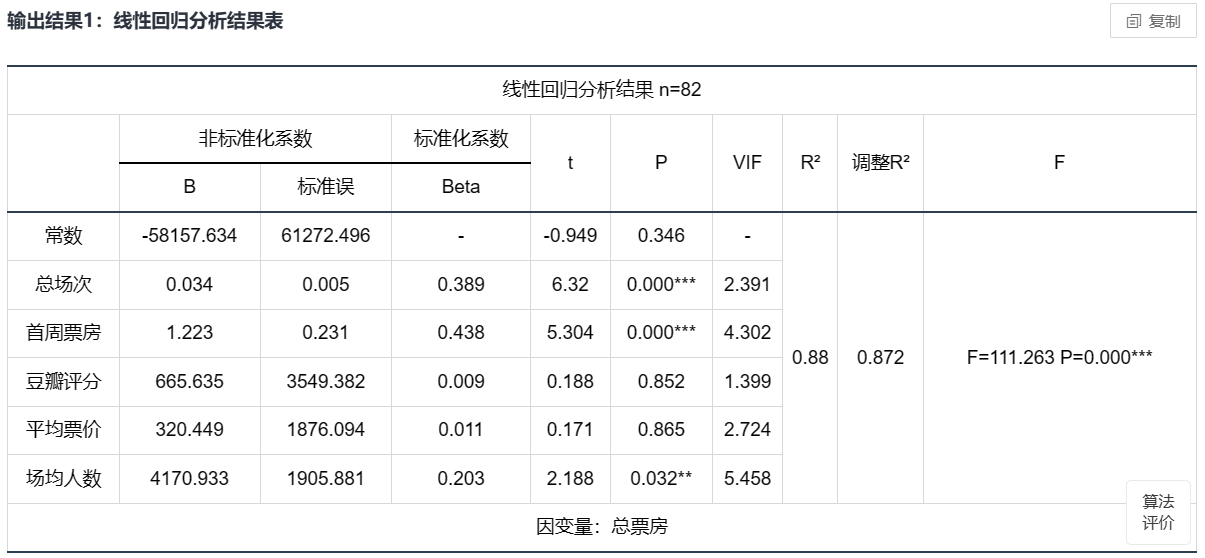Click the constant B value -58157.634
This screenshot has width=1205, height=558.
point(190,236)
